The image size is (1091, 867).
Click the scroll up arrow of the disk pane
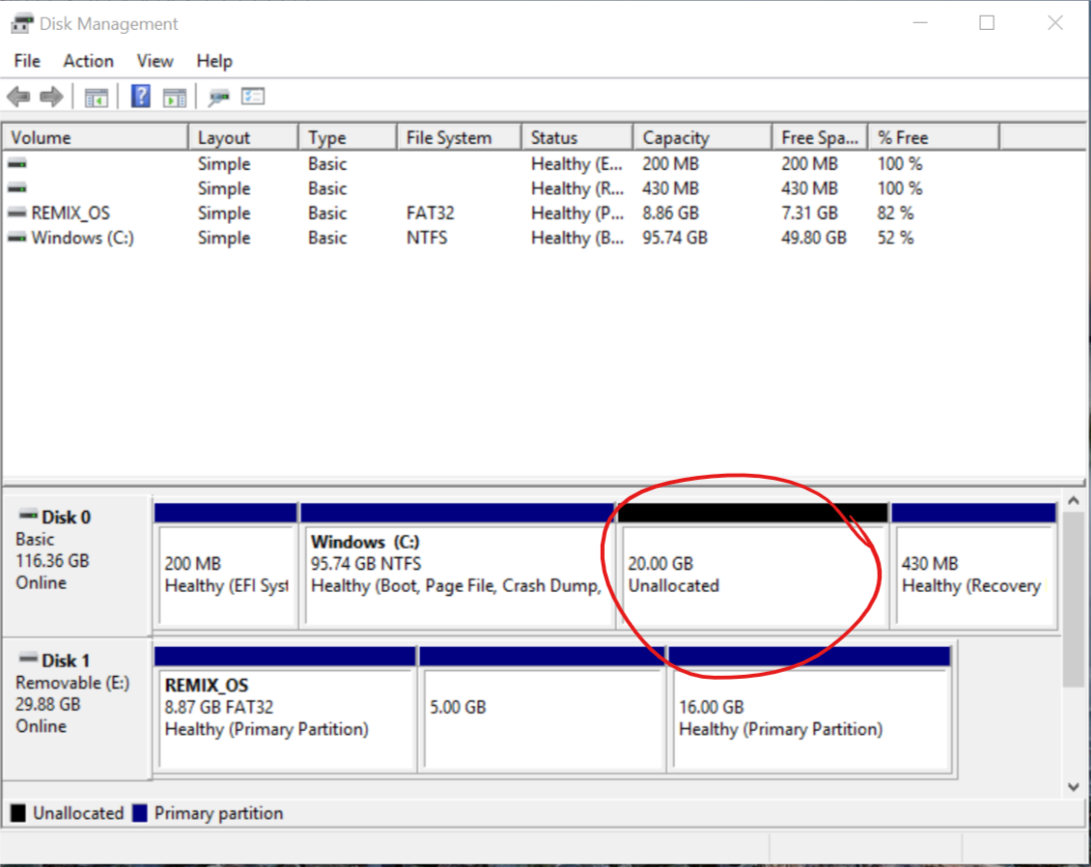tap(1074, 501)
